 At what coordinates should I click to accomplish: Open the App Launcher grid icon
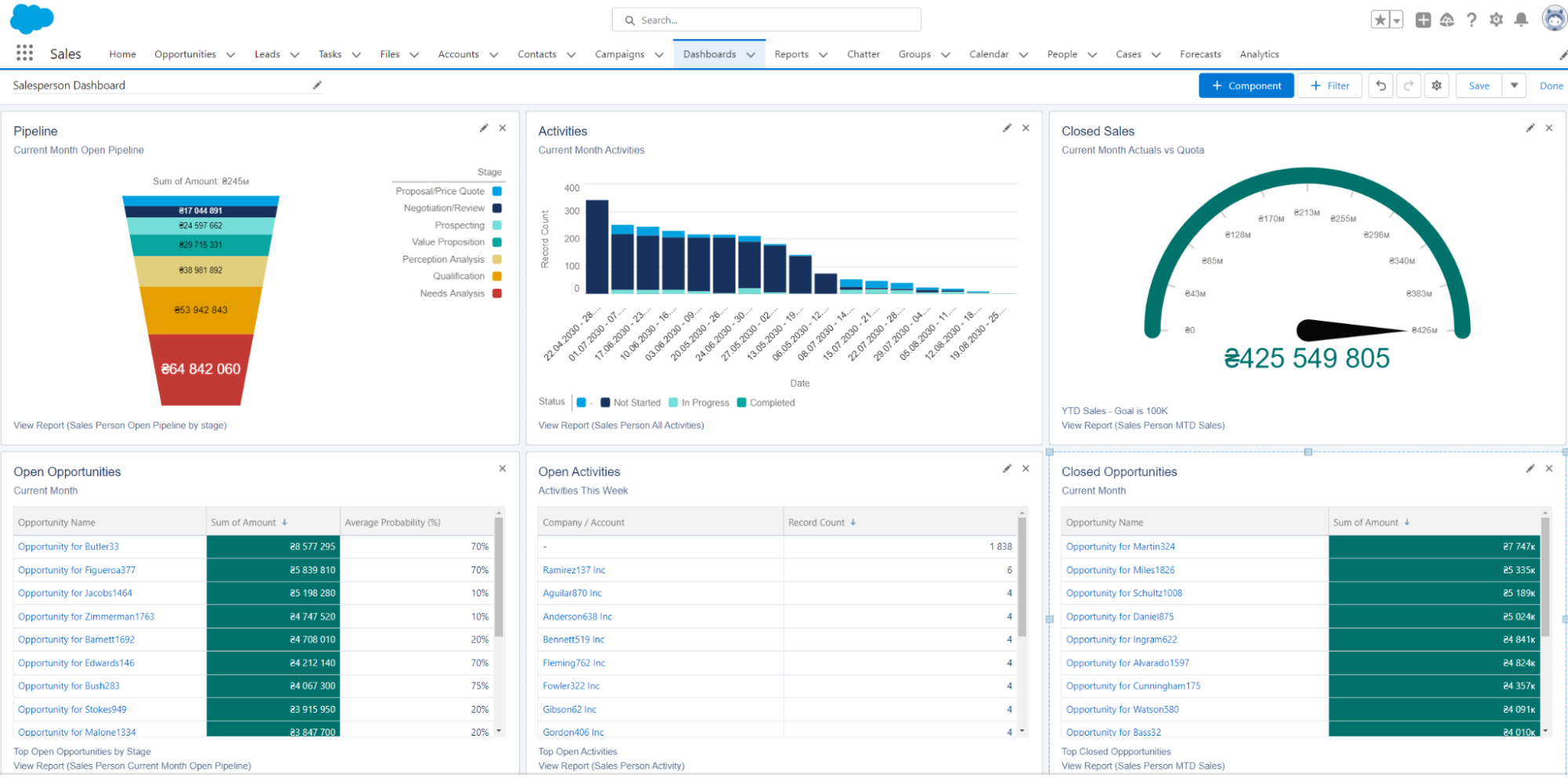[x=24, y=53]
